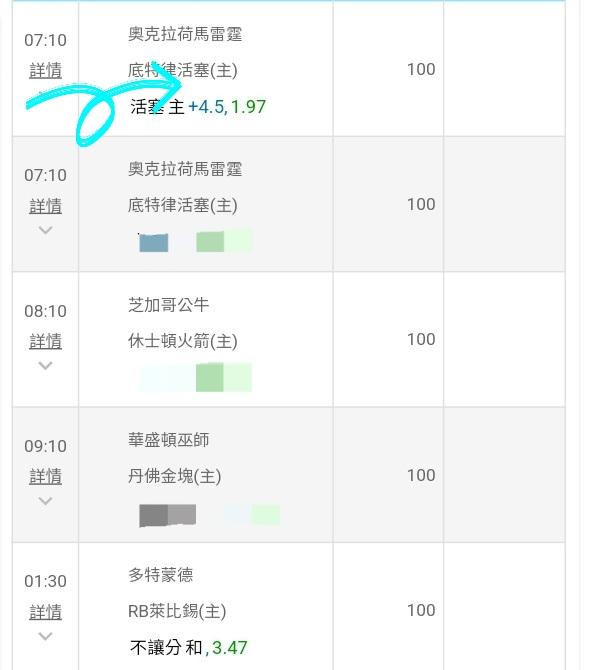The image size is (598, 670).
Task: Open 詳情 link for first 07:10 game
Action: (45, 71)
